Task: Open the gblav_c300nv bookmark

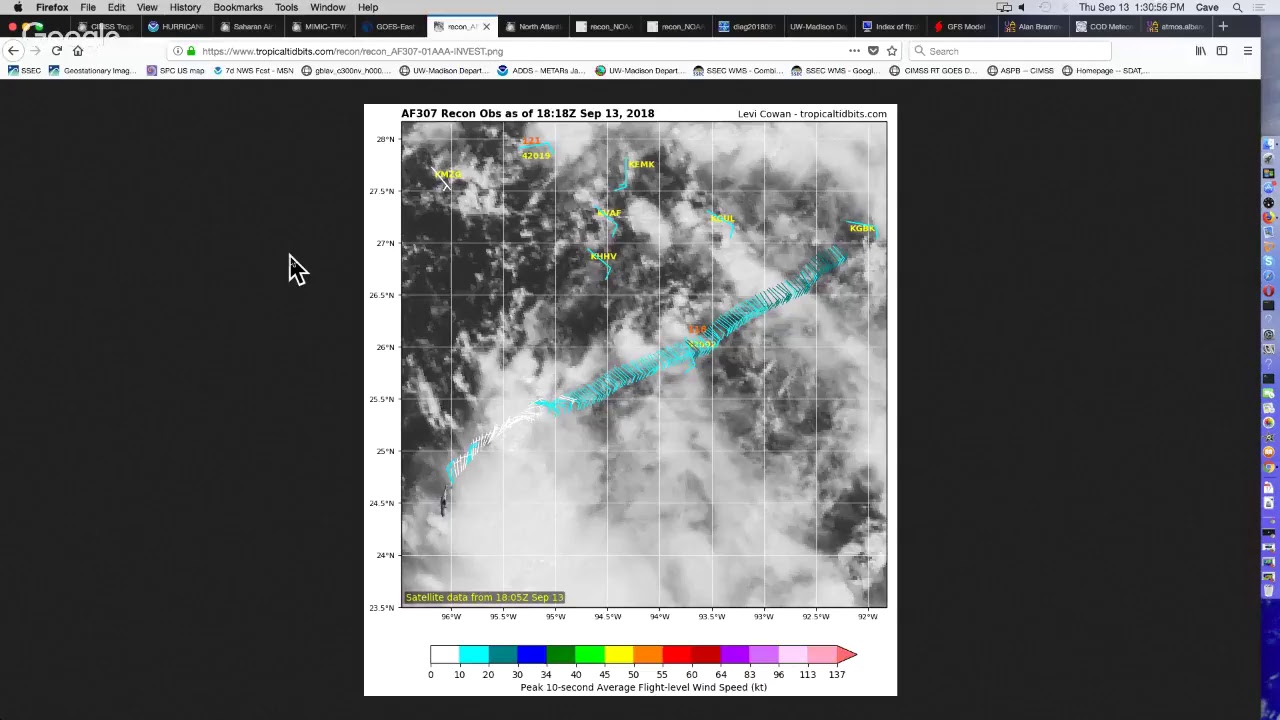Action: [347, 71]
